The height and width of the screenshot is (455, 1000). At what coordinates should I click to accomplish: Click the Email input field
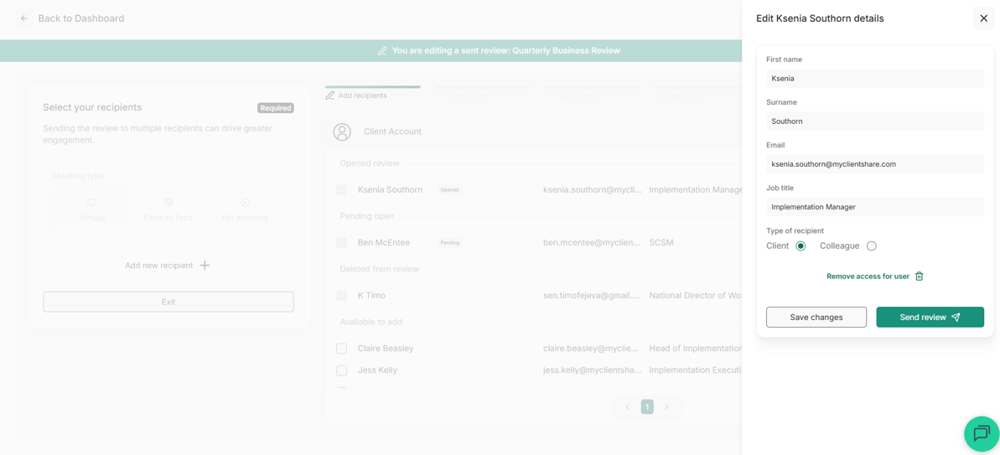coord(875,164)
